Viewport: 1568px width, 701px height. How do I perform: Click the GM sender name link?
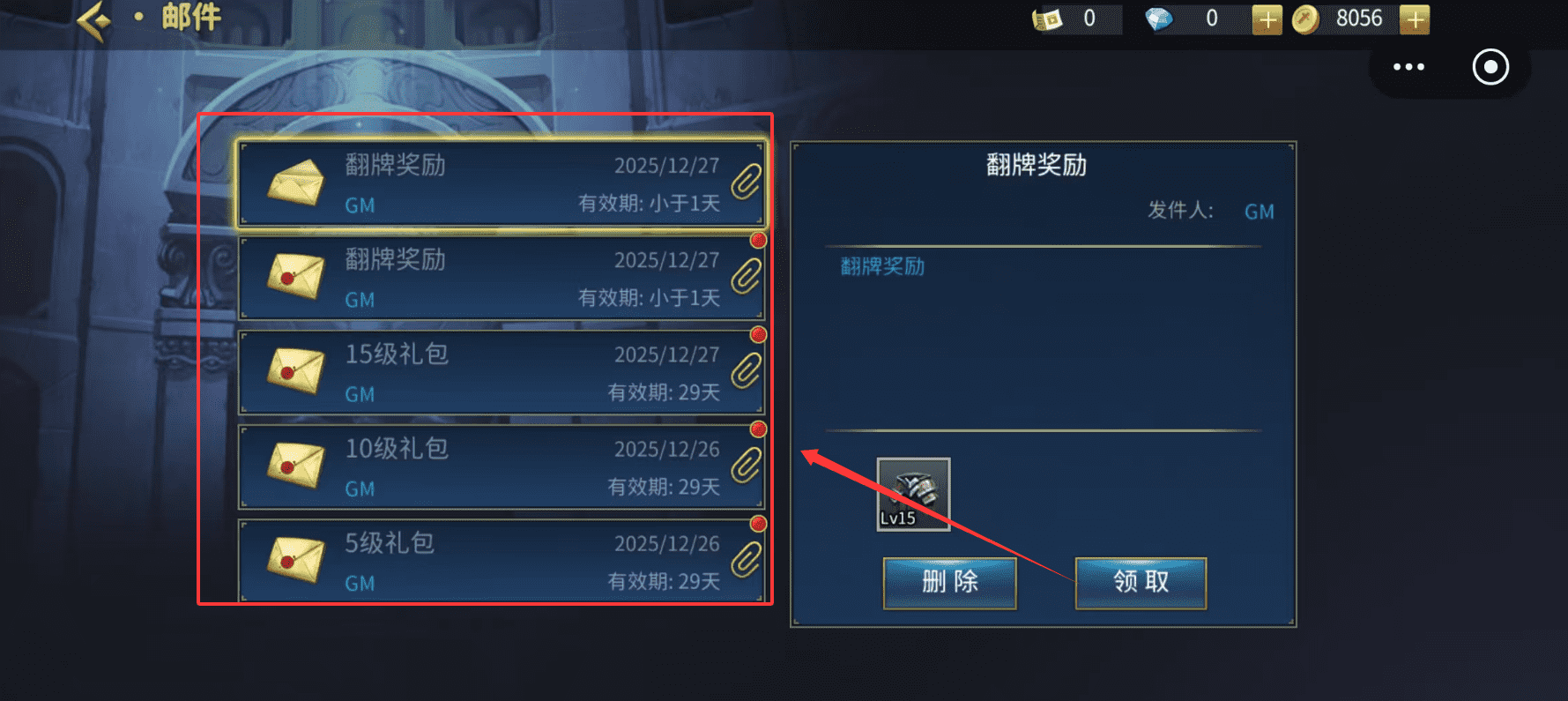[x=1260, y=212]
